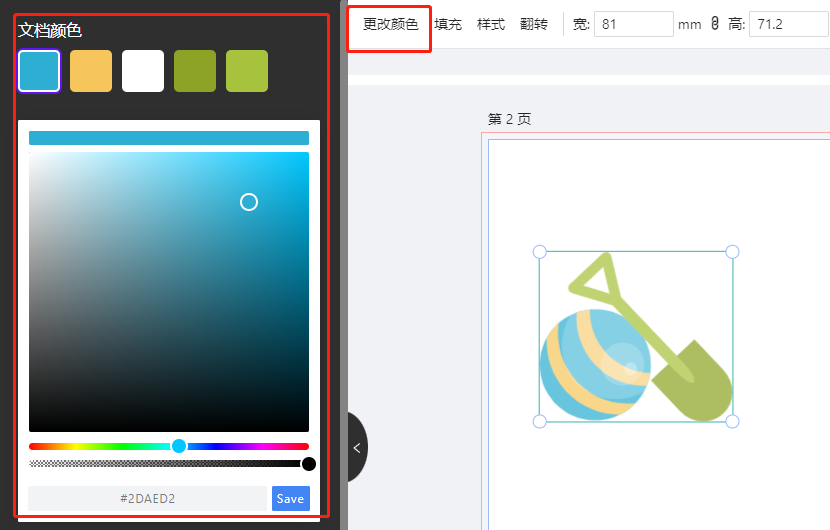Open the 样式 menu in toolbar
The image size is (830, 530).
pos(491,24)
